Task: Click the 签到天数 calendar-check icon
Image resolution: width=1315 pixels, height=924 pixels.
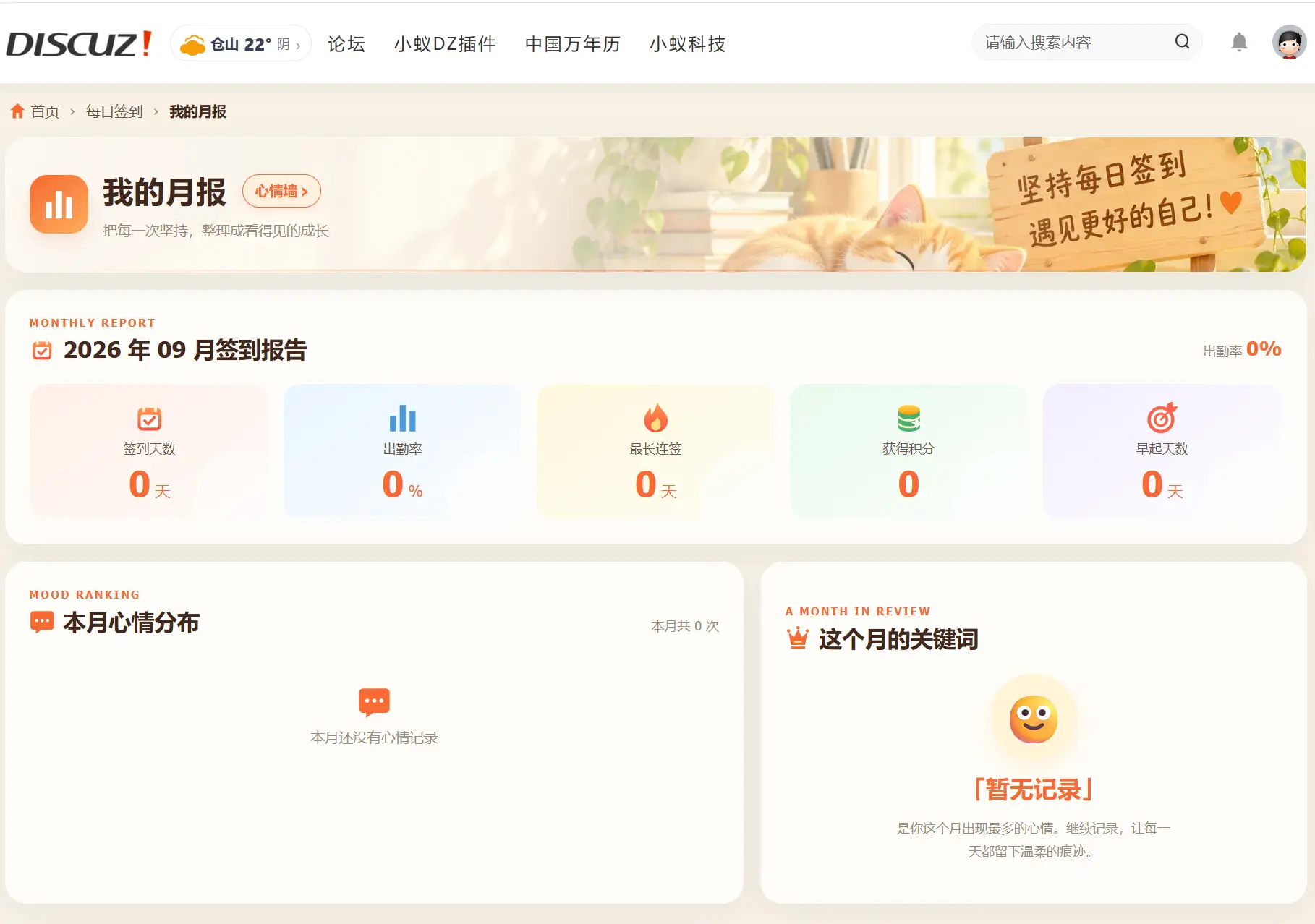Action: coord(150,418)
